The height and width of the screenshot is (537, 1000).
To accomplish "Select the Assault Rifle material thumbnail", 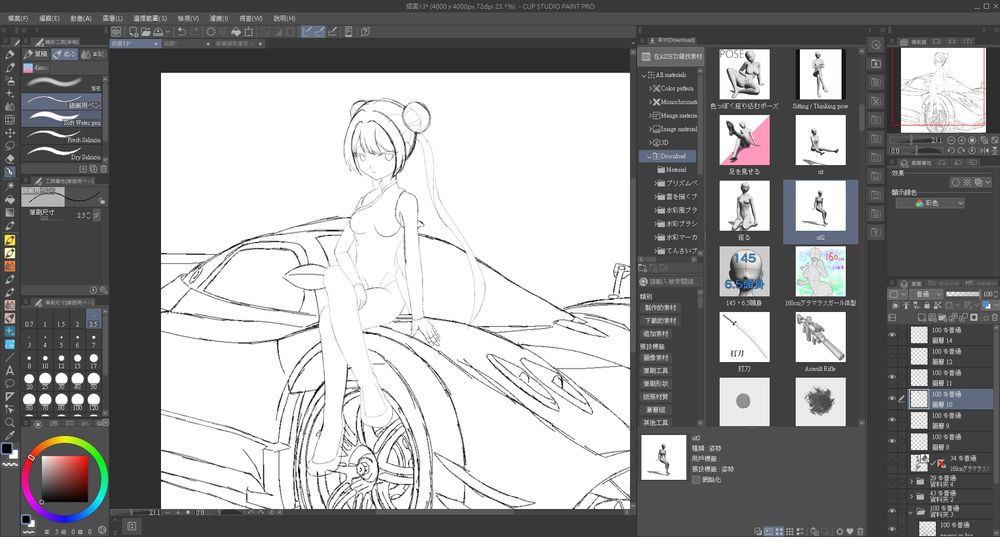I will [820, 338].
